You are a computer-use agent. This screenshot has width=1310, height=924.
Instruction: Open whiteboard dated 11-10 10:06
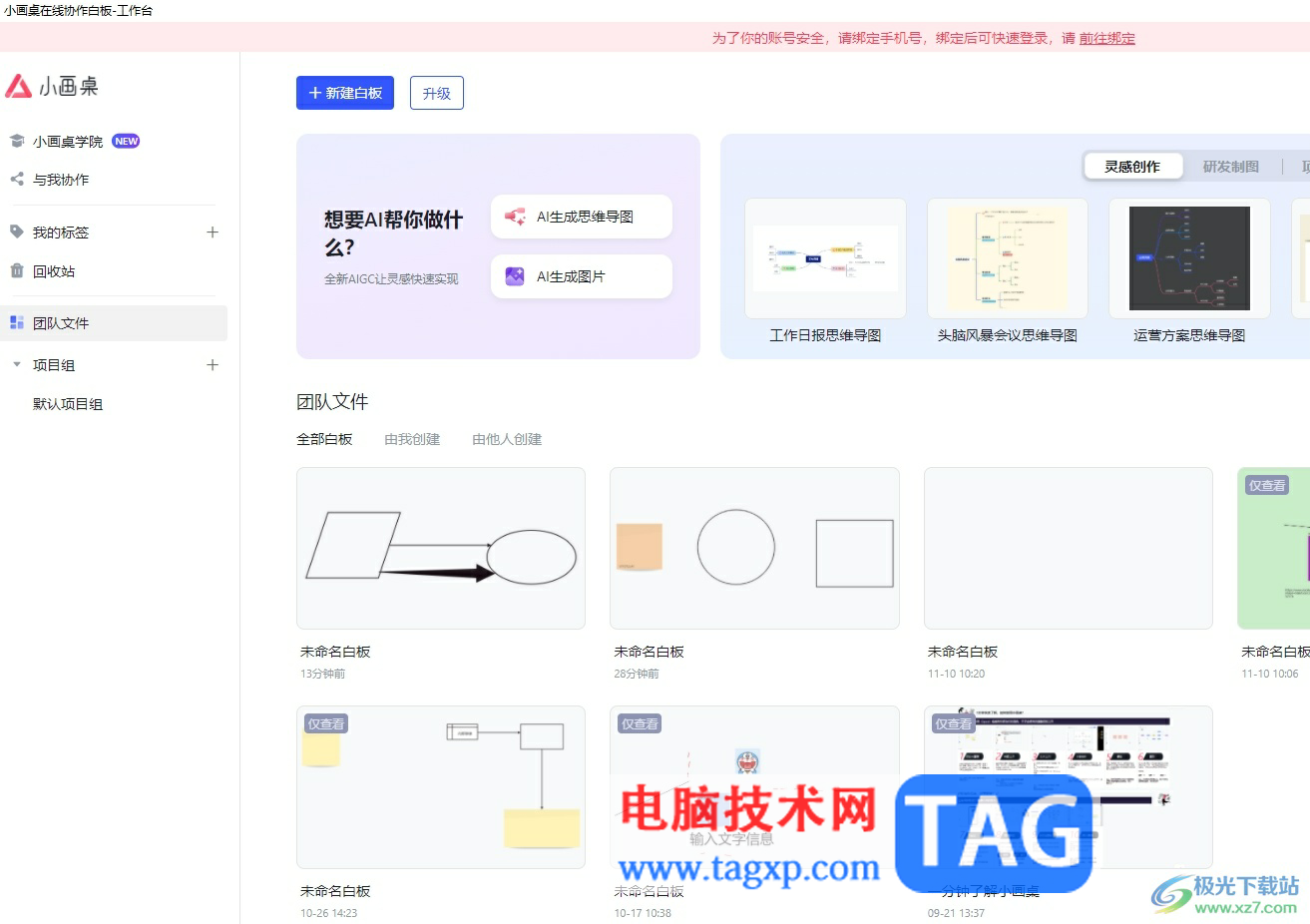click(x=1274, y=548)
